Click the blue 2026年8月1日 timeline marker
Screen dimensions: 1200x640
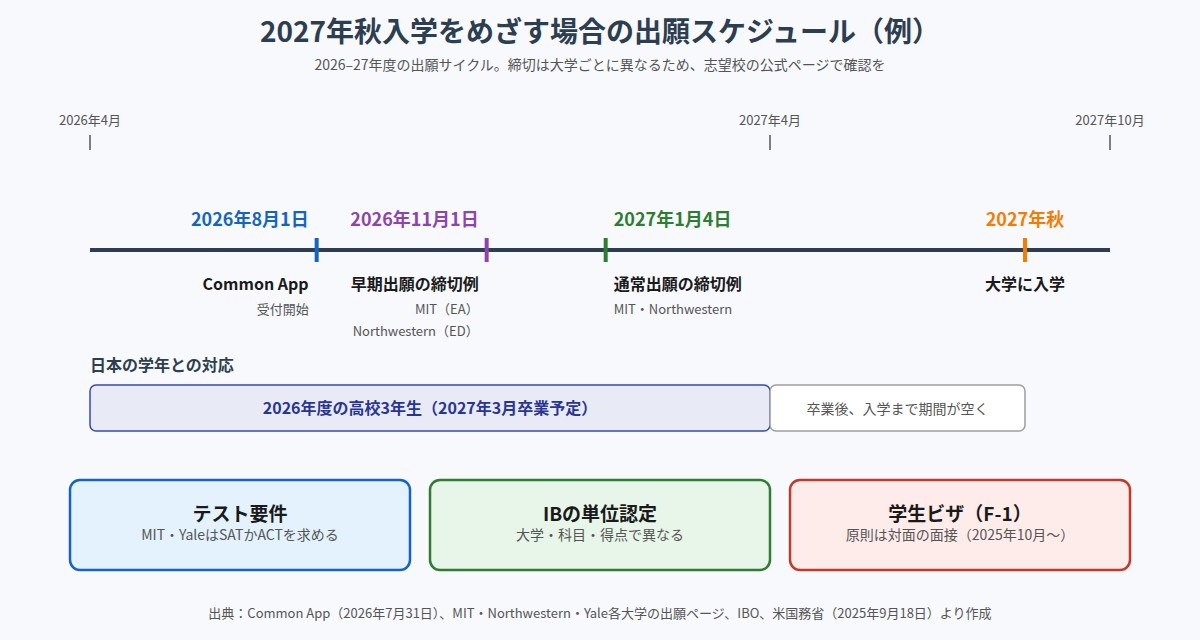pyautogui.click(x=316, y=250)
